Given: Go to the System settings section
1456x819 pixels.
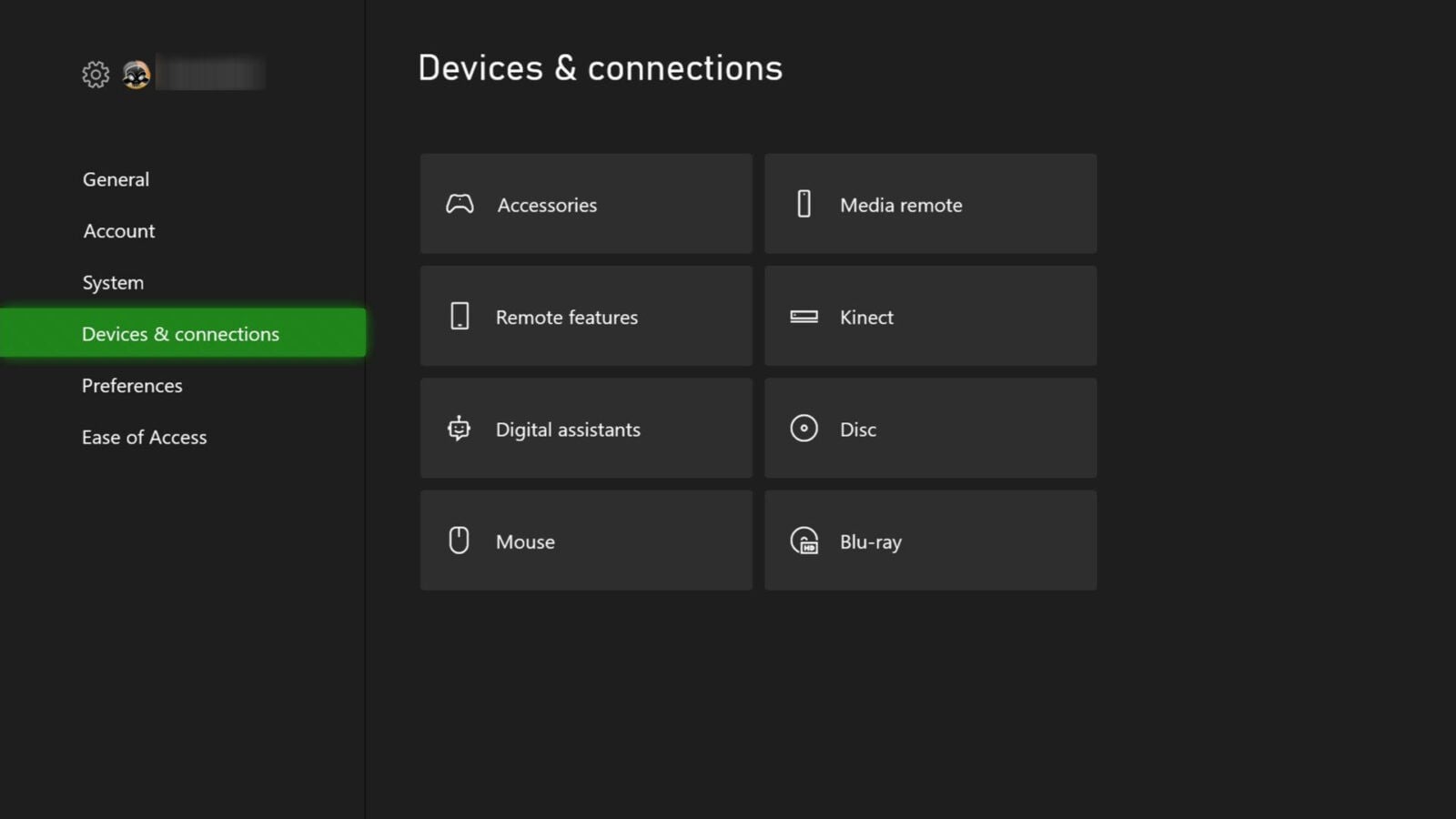Looking at the screenshot, I should 113,283.
